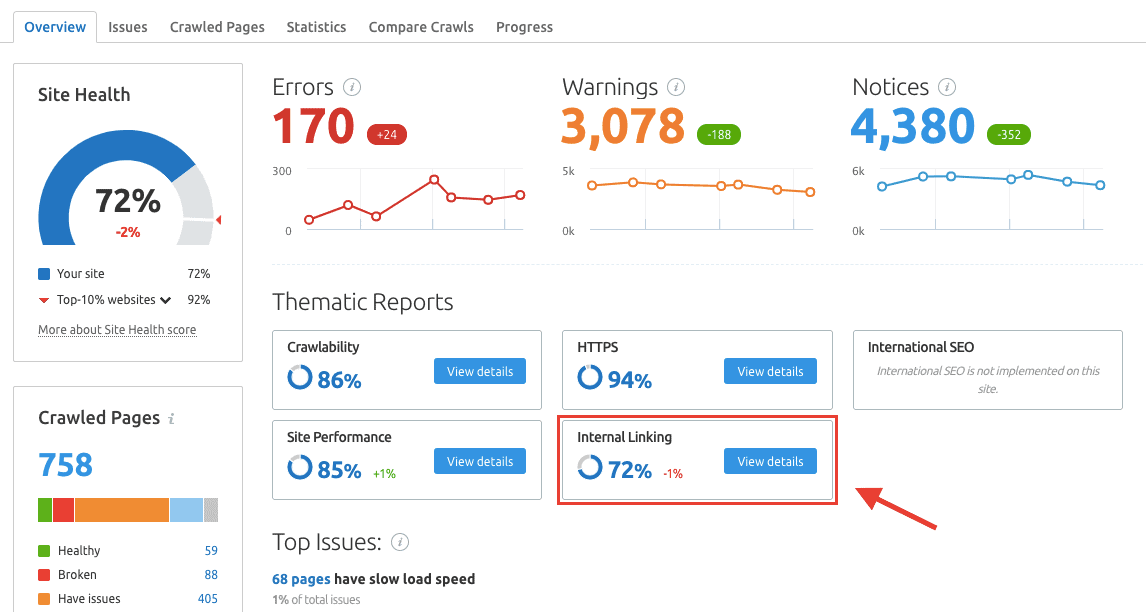Screen dimensions: 1146x612
Task: Click the orange segment of Crawled Pages bar
Action: click(x=122, y=510)
